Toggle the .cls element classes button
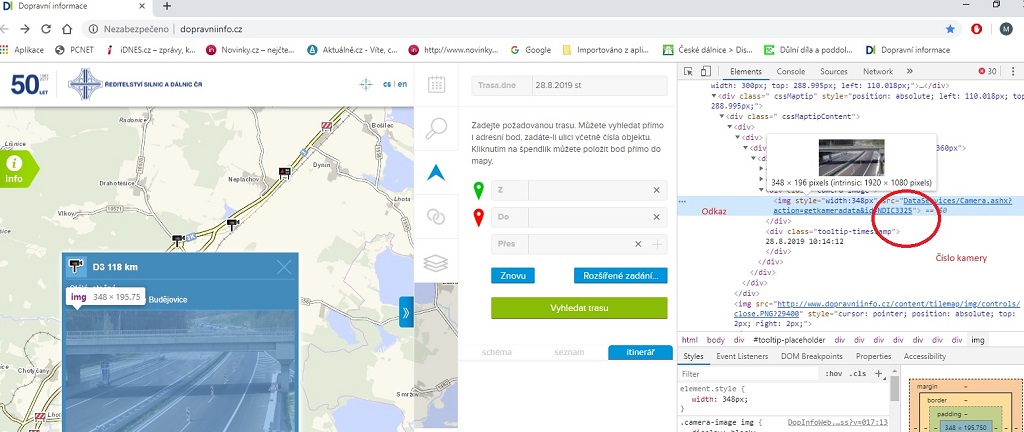This screenshot has width=1024, height=432. [x=857, y=374]
